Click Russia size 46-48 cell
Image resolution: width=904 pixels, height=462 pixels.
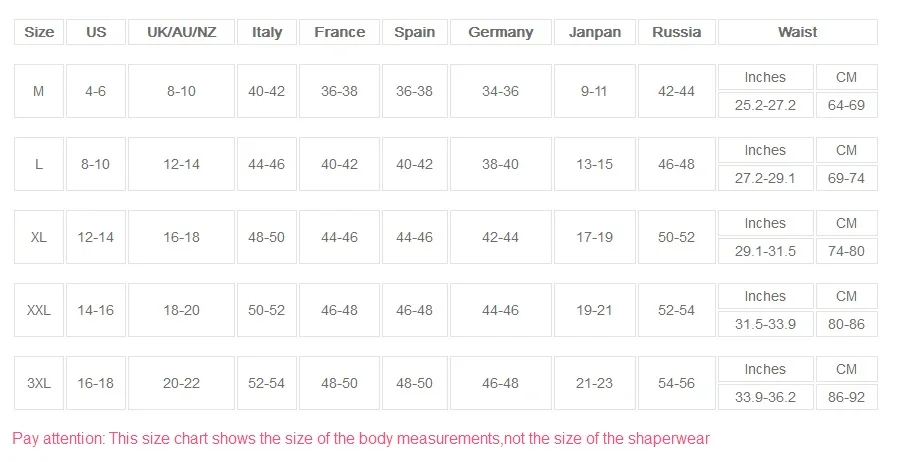pyautogui.click(x=677, y=164)
